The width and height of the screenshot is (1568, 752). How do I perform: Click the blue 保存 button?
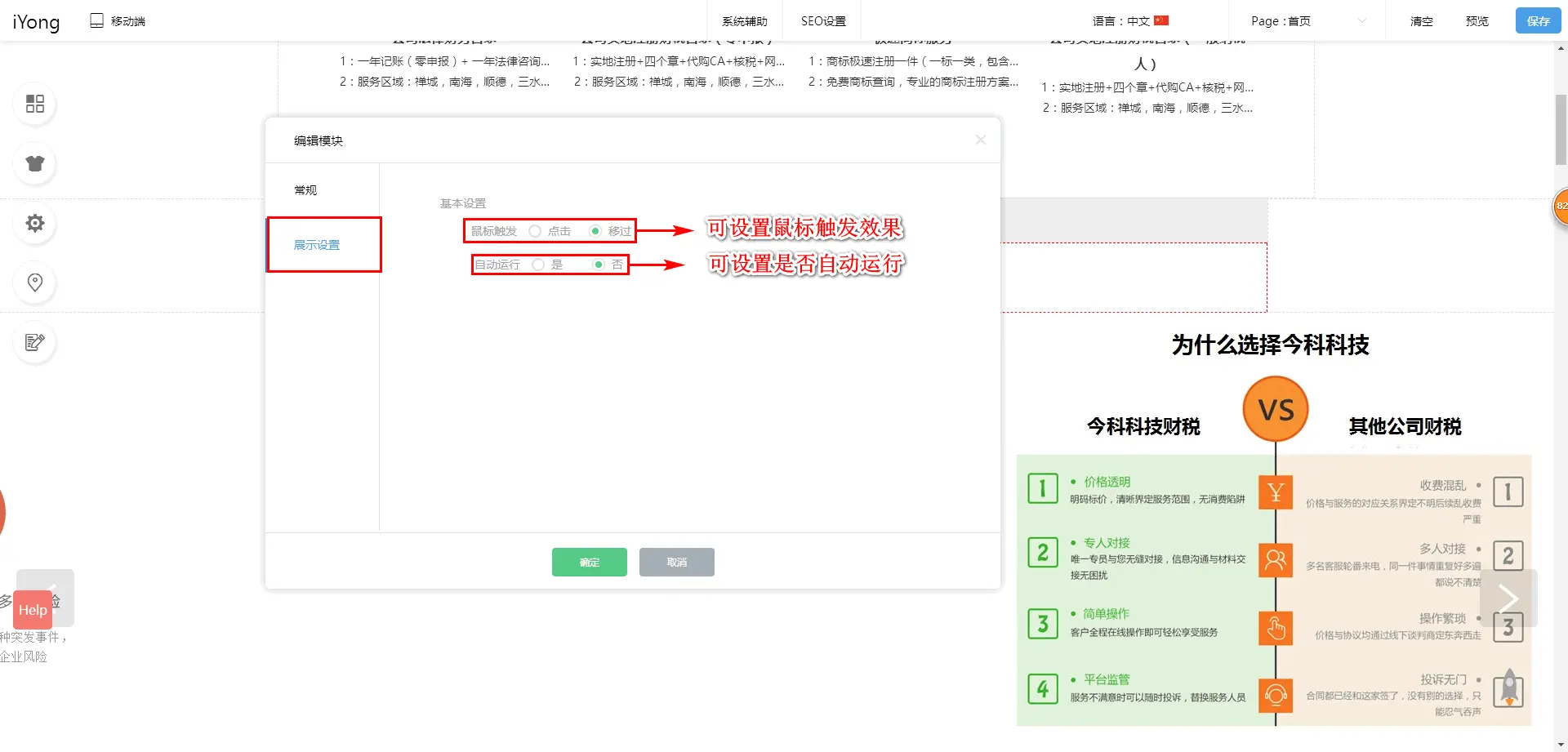(1538, 21)
